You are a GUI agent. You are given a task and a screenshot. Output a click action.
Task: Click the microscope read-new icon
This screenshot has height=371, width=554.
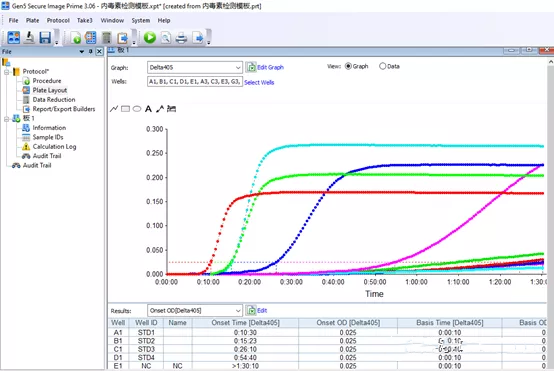coord(30,37)
